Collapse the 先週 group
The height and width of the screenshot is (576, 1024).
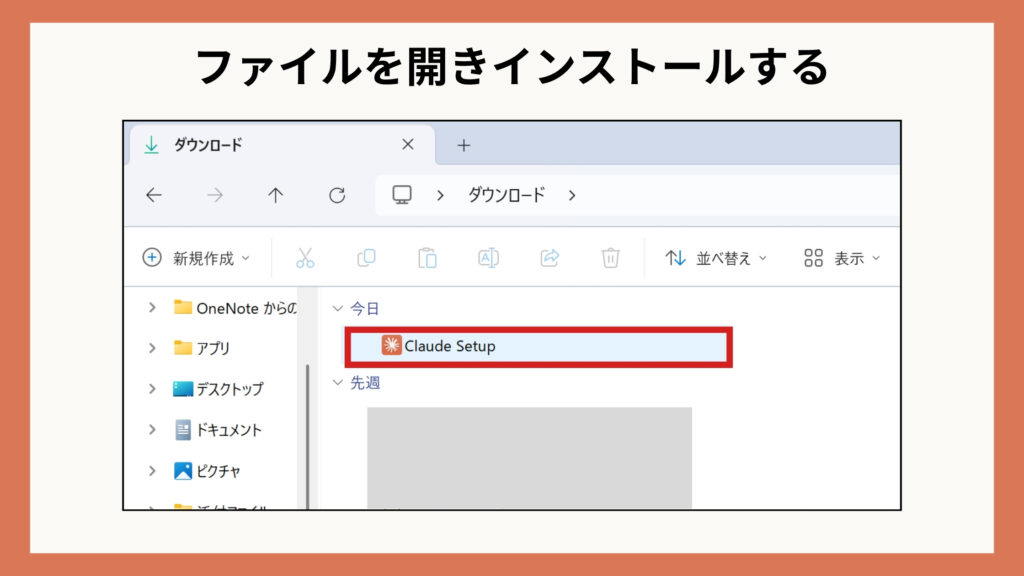(338, 383)
